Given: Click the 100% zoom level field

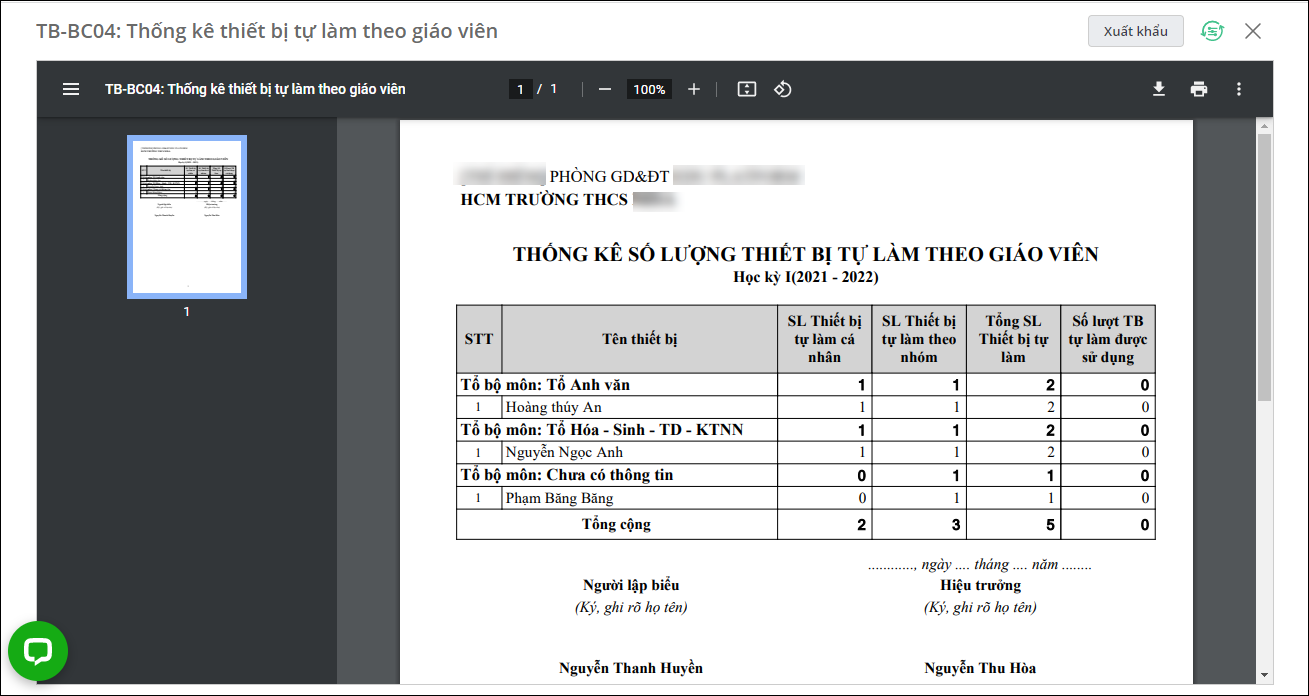Looking at the screenshot, I should [649, 89].
